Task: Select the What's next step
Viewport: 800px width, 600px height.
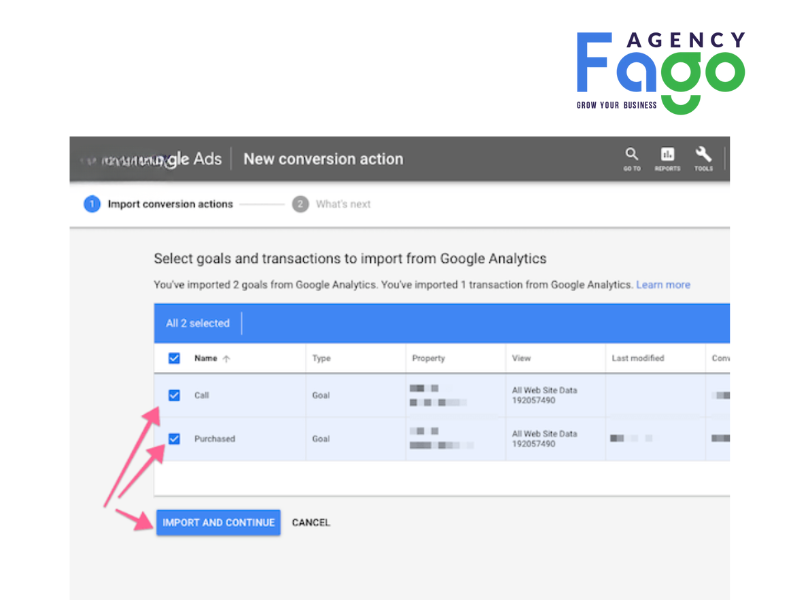Action: pos(343,204)
